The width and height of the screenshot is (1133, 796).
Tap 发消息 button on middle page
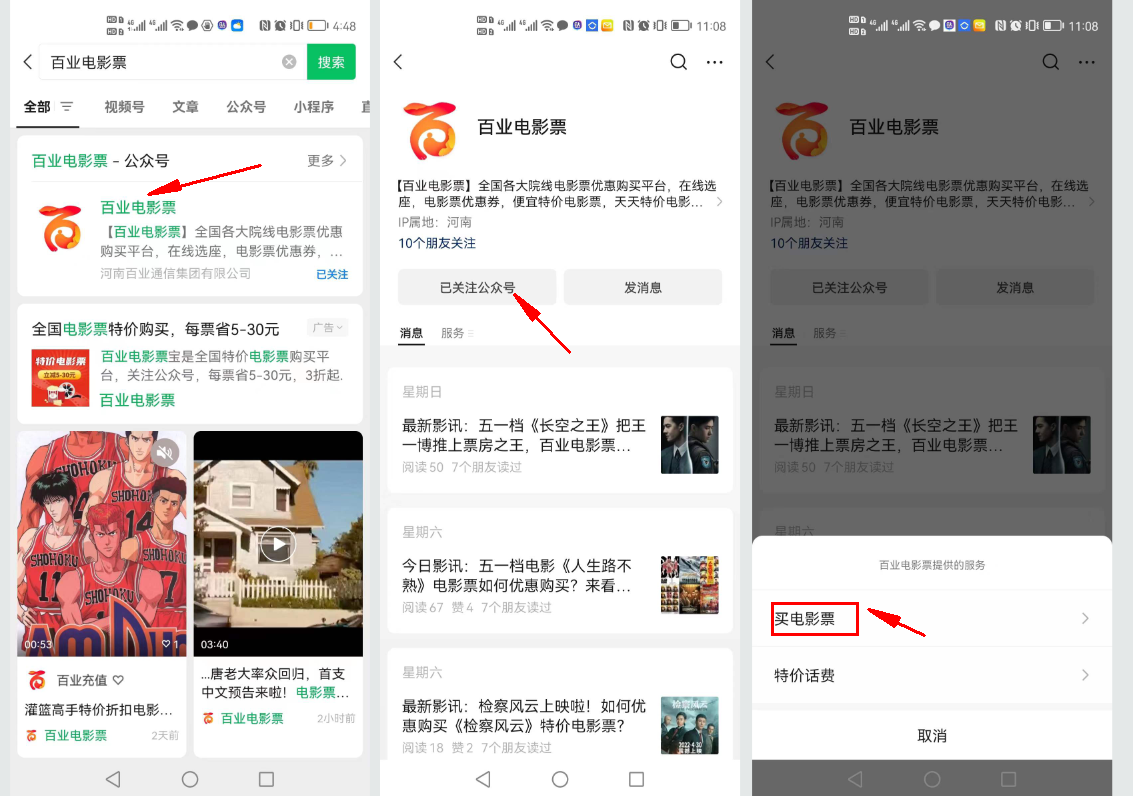coord(643,287)
